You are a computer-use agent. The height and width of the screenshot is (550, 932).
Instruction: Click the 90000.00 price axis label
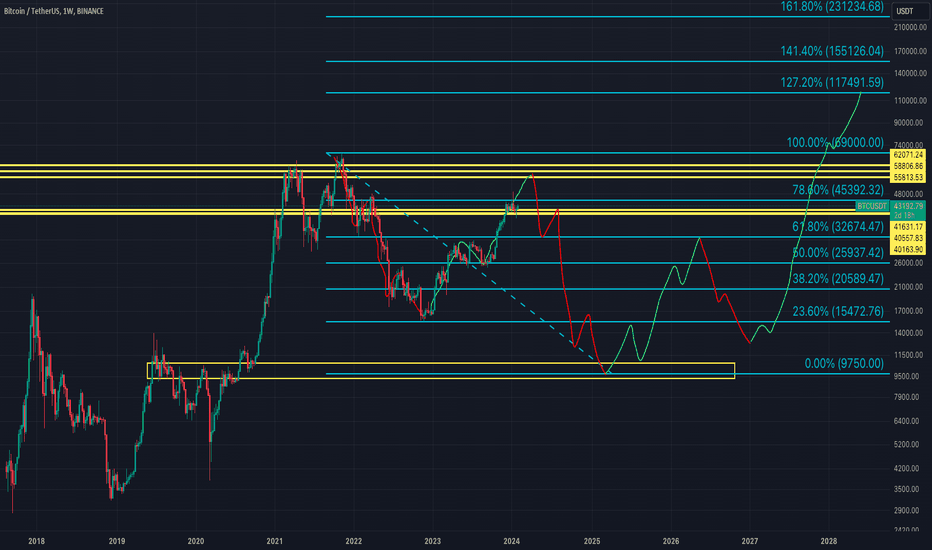point(910,123)
